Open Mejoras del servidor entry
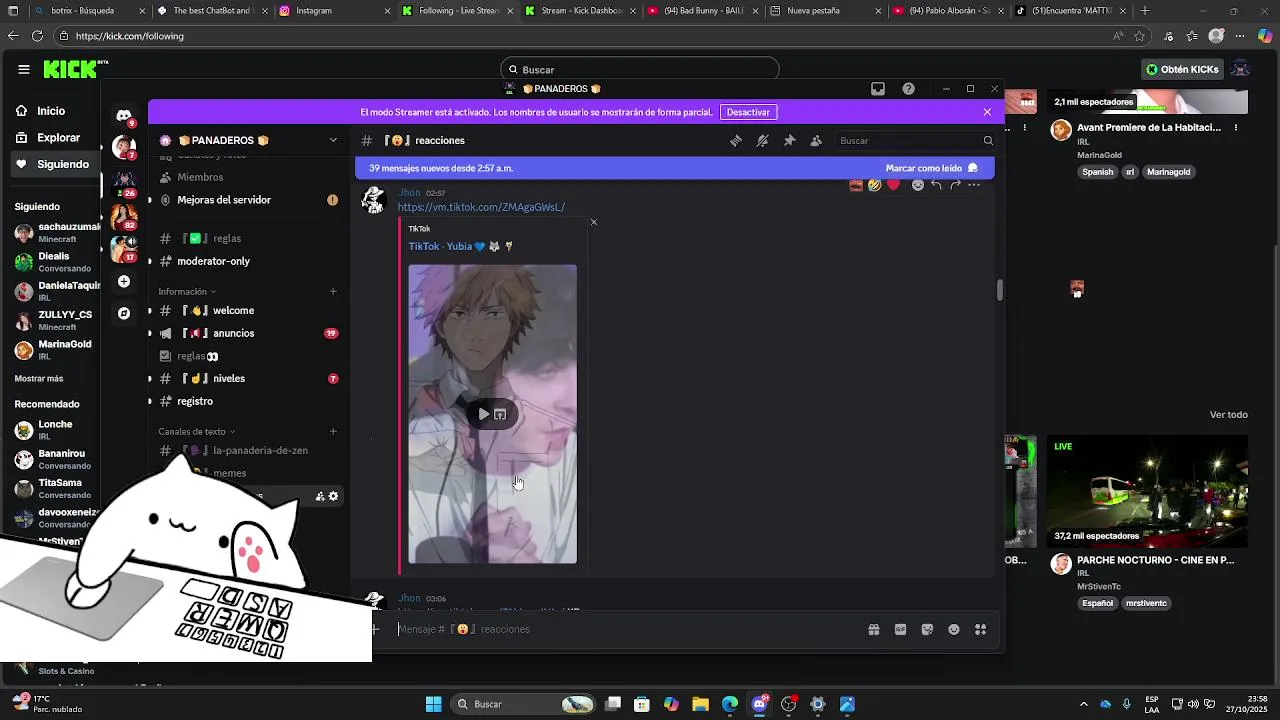 (x=224, y=200)
